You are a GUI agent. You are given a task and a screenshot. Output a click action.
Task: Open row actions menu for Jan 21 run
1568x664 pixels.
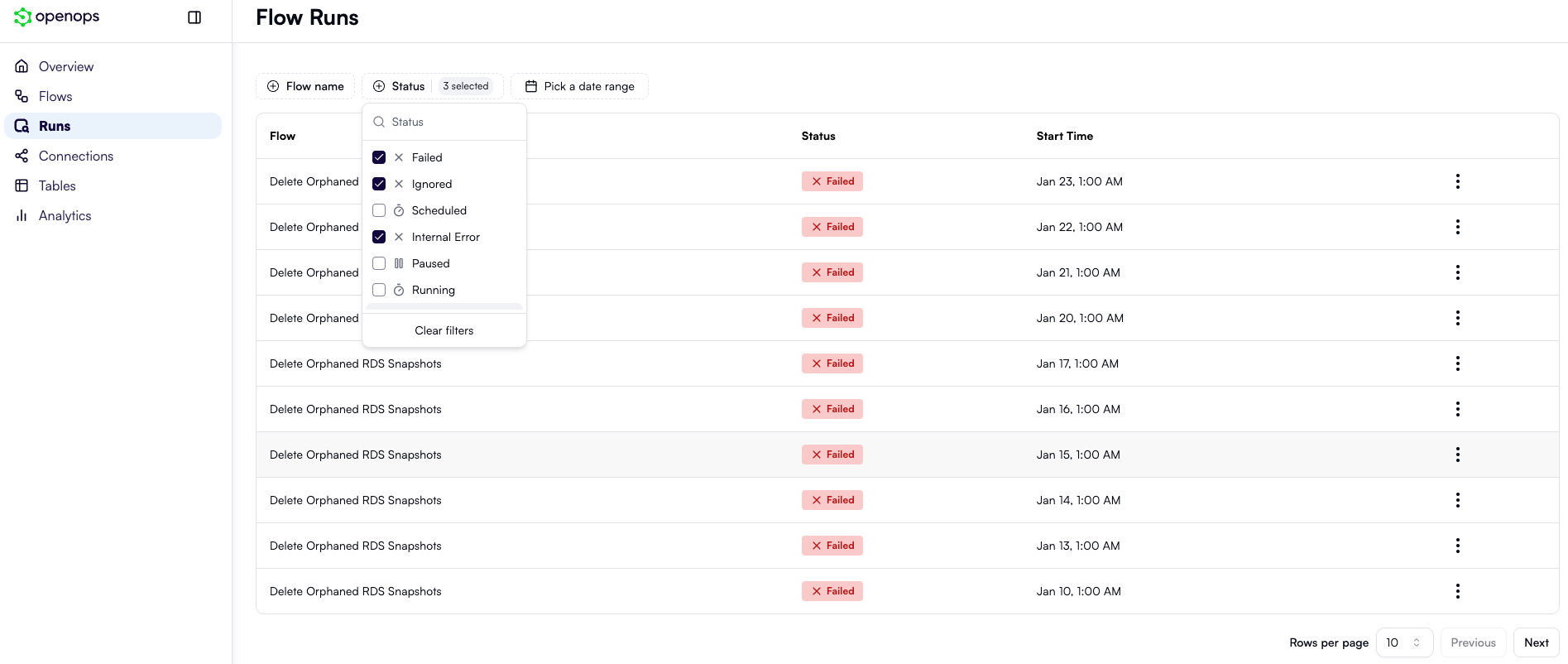pyautogui.click(x=1457, y=272)
